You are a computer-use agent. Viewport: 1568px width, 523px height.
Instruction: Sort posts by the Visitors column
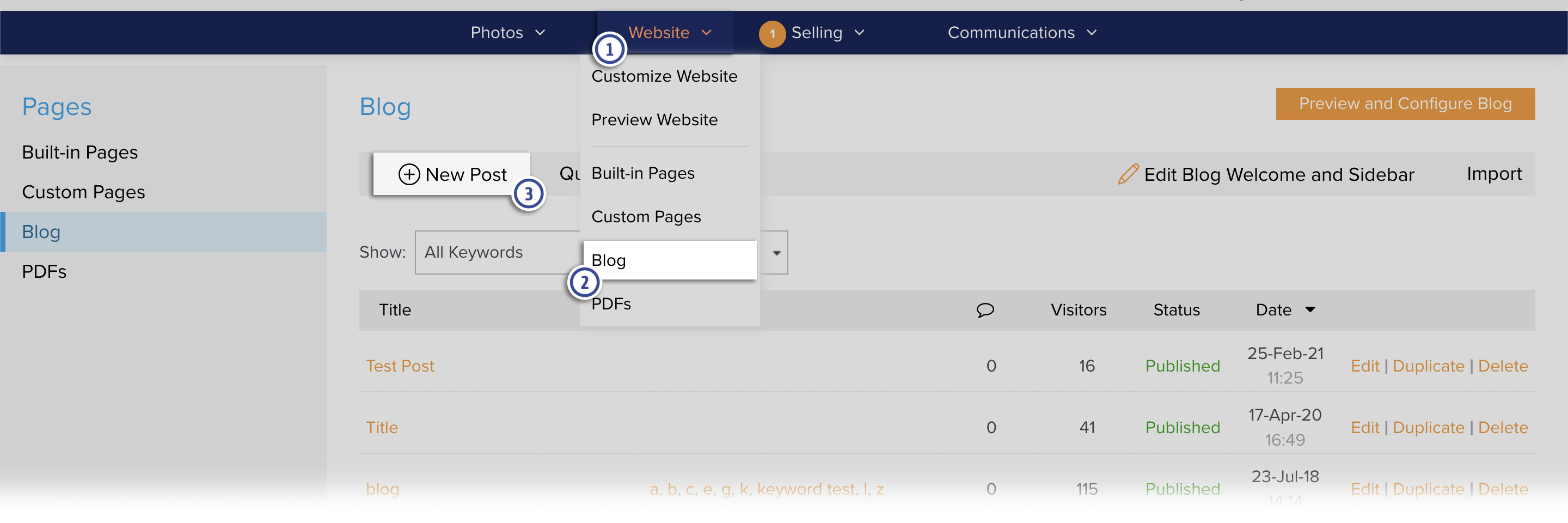pos(1078,310)
